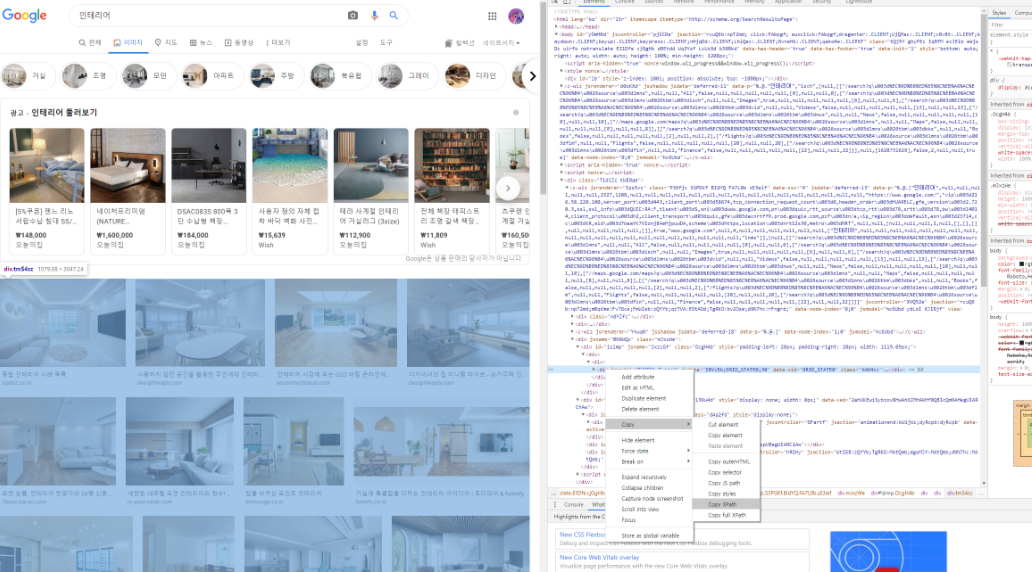Filter images by 거실 chip

28,76
